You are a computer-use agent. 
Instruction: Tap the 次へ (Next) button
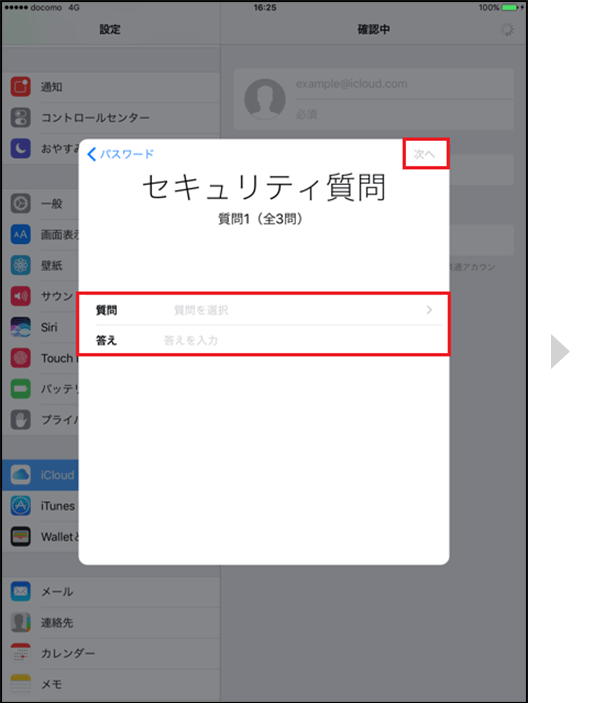point(425,154)
